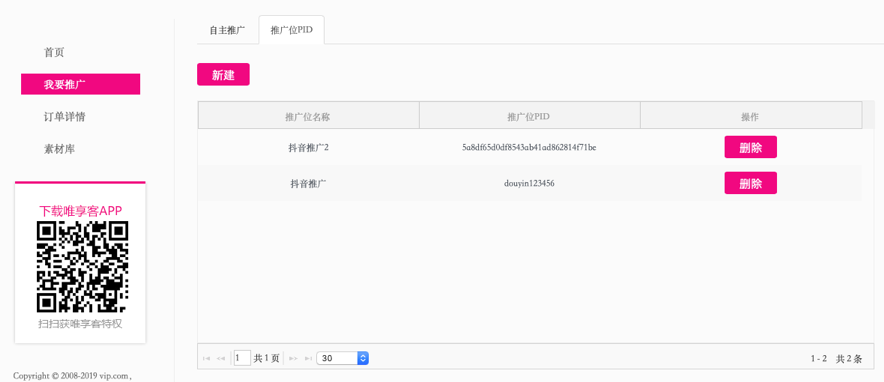Go to previous page pagination icon
The height and width of the screenshot is (382, 884).
pyautogui.click(x=221, y=358)
